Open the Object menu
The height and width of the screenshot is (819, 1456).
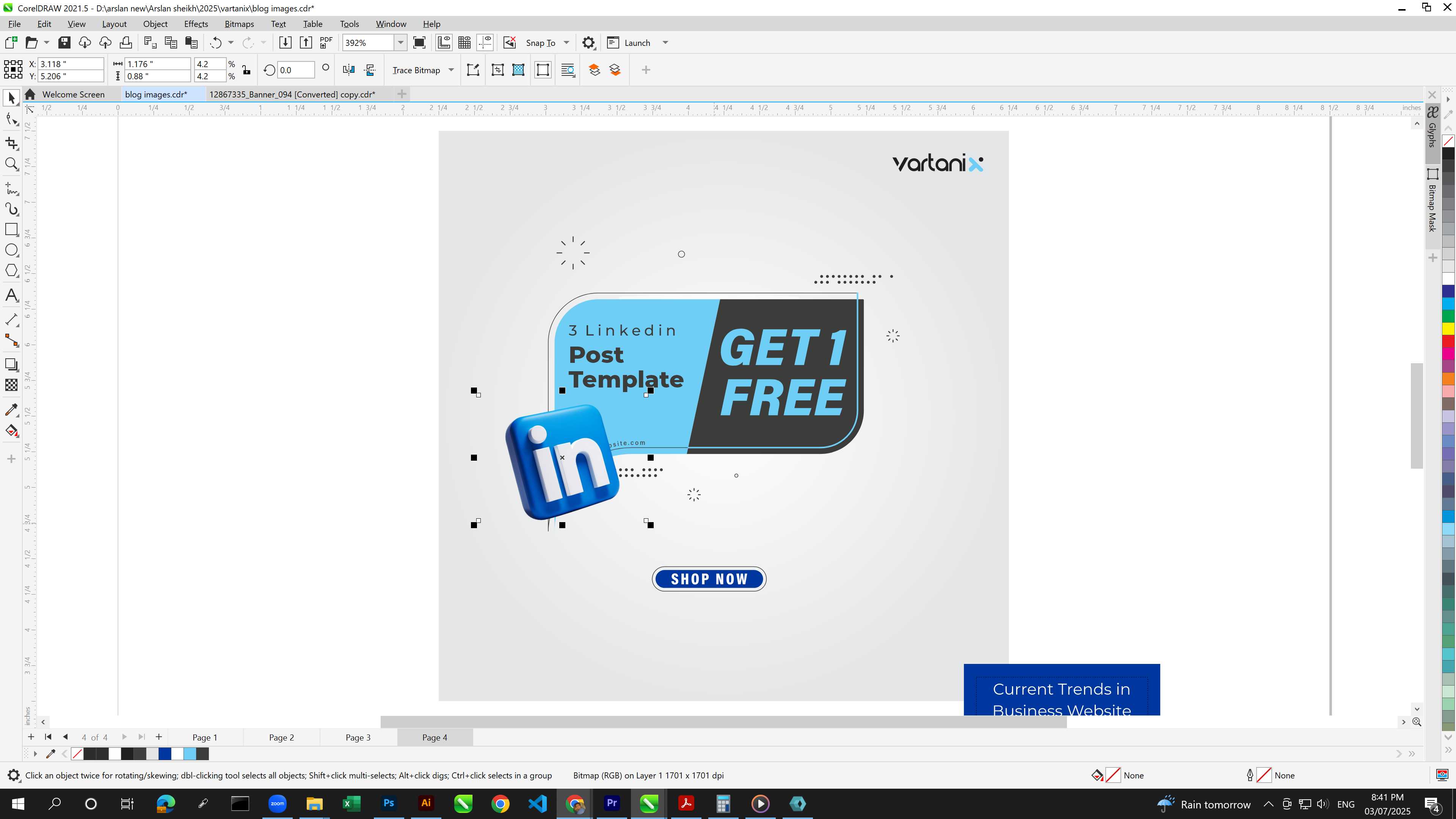point(155,24)
